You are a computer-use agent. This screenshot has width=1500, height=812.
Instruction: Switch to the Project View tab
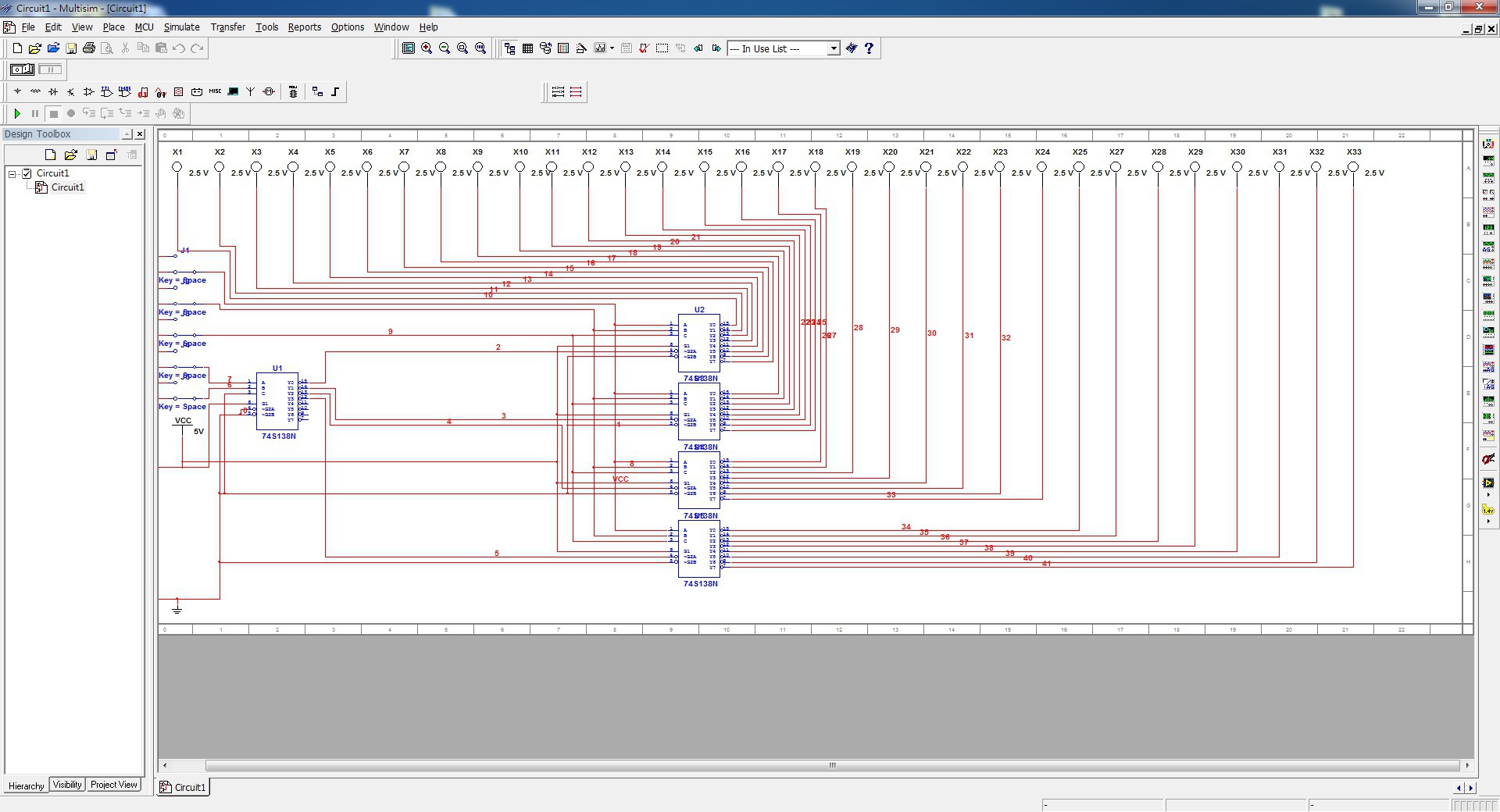(x=113, y=785)
